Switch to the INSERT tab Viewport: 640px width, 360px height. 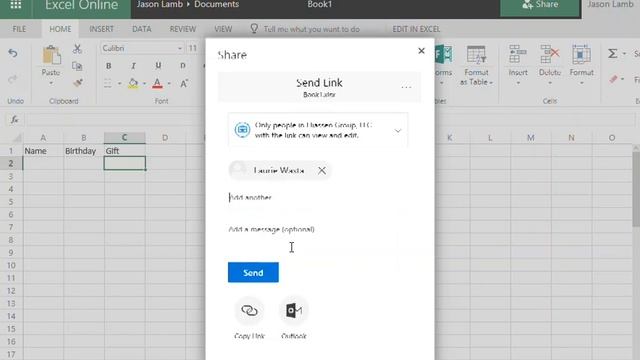pos(101,29)
